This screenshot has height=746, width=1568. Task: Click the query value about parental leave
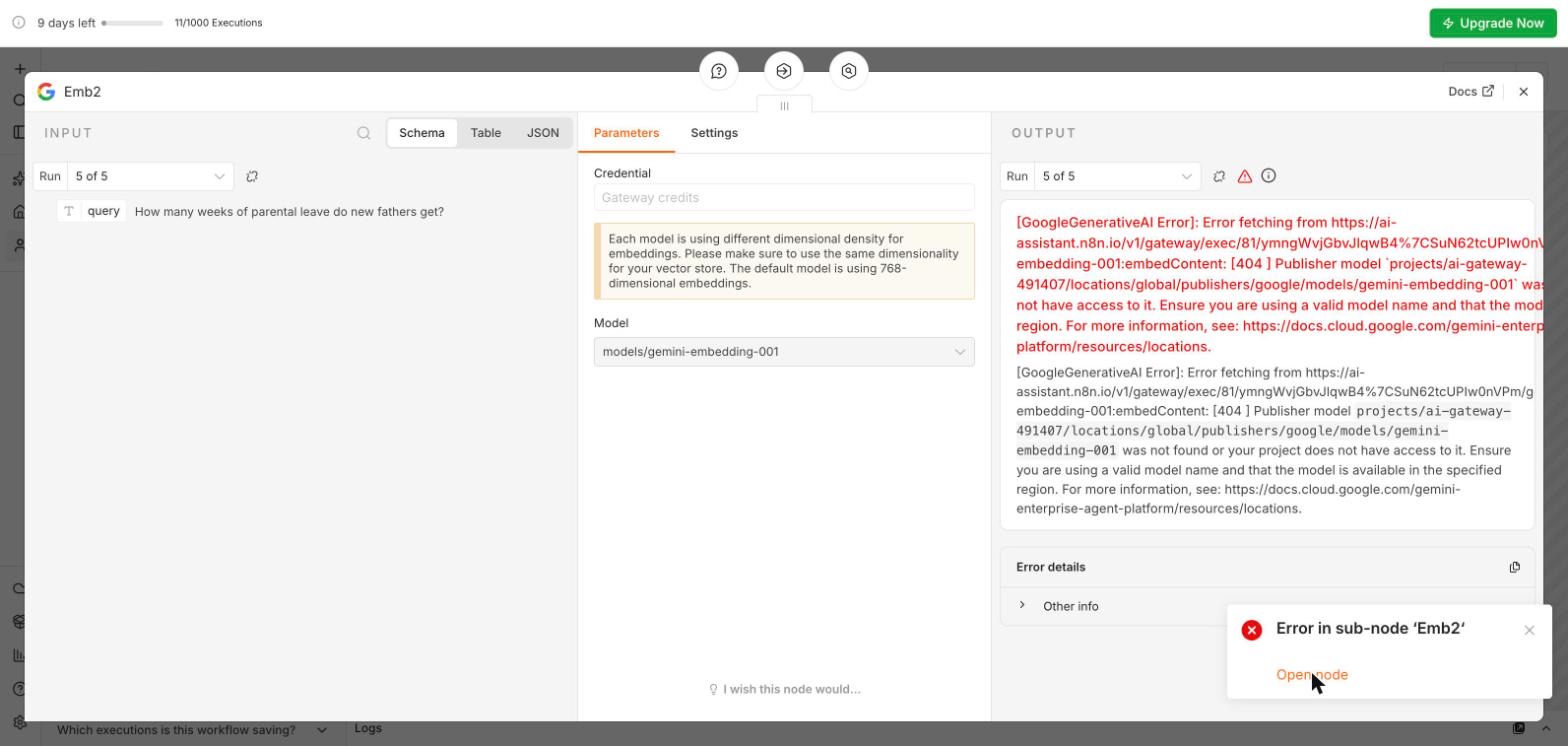[289, 212]
